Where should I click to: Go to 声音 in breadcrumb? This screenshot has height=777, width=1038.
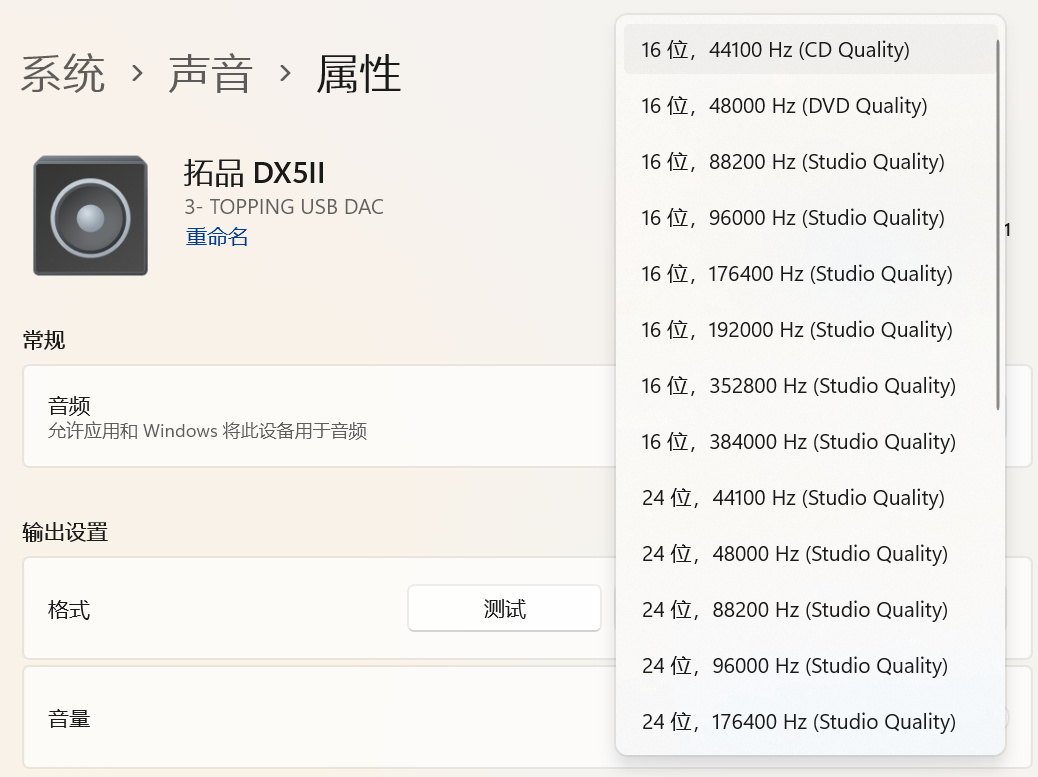click(211, 73)
